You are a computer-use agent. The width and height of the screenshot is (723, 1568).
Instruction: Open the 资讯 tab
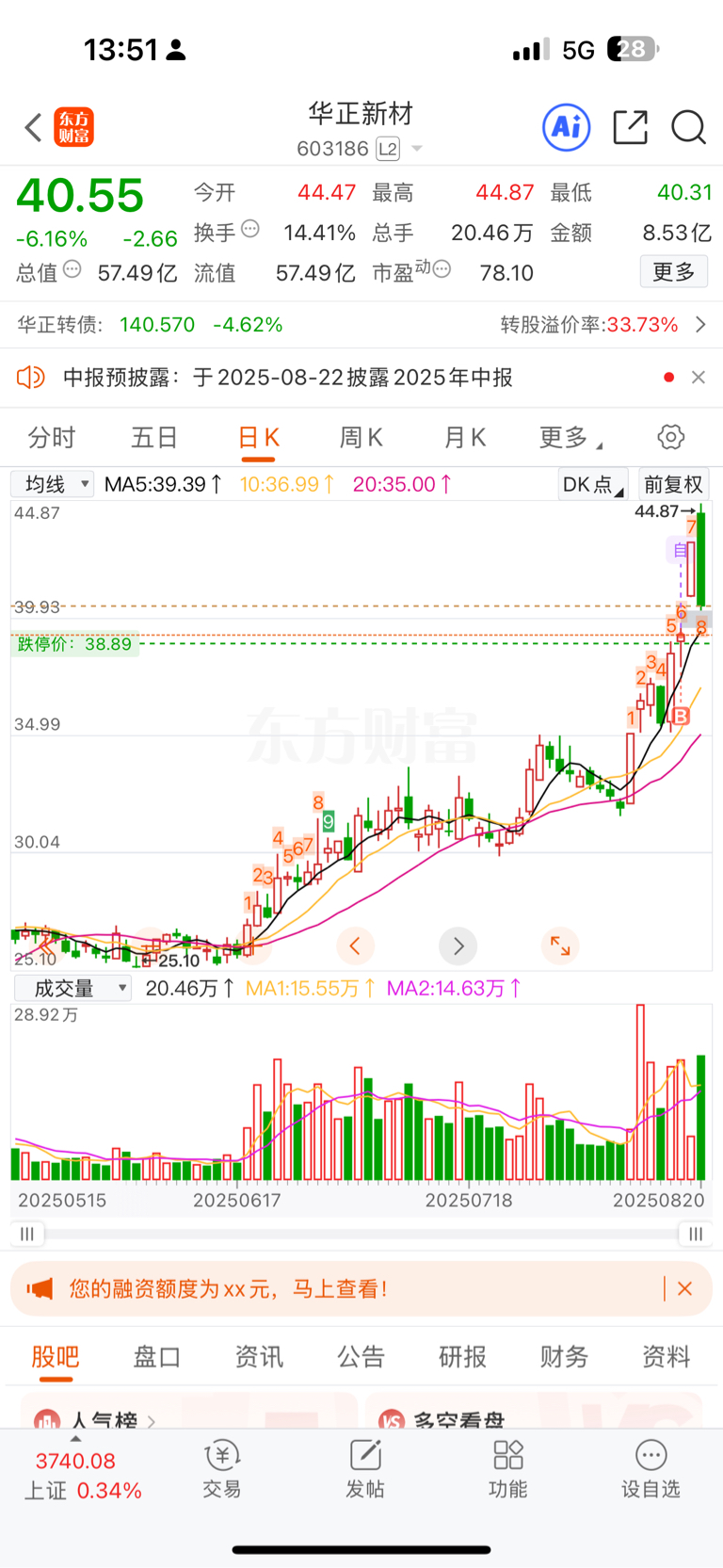coord(259,1356)
